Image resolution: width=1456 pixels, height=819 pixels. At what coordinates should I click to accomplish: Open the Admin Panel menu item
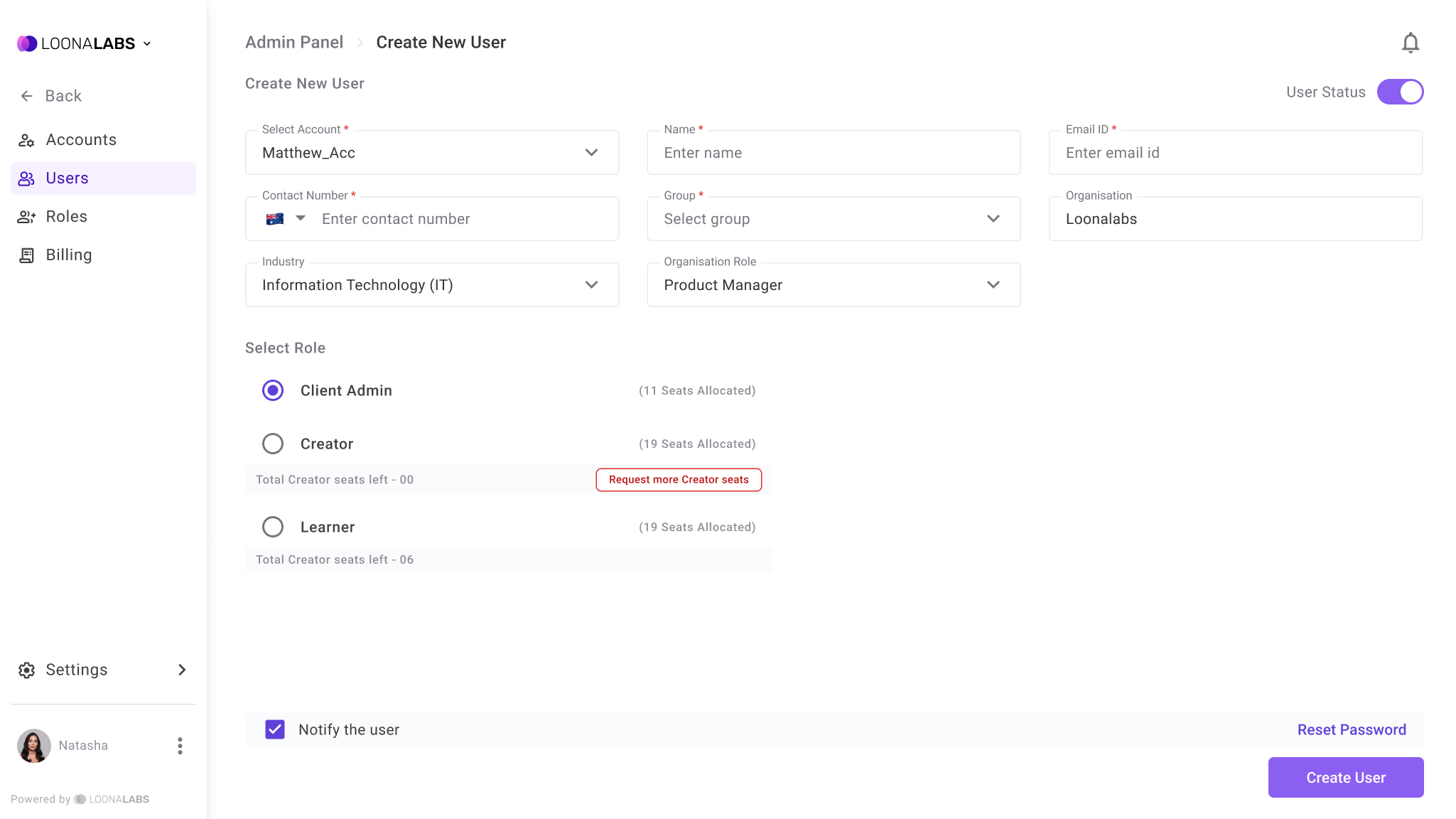pyautogui.click(x=294, y=42)
